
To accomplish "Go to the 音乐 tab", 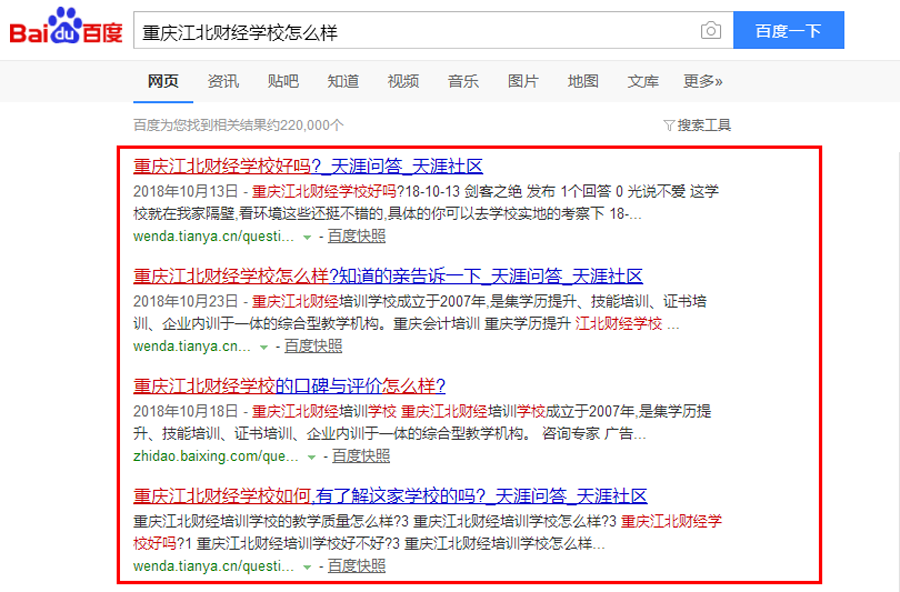I will coord(463,81).
